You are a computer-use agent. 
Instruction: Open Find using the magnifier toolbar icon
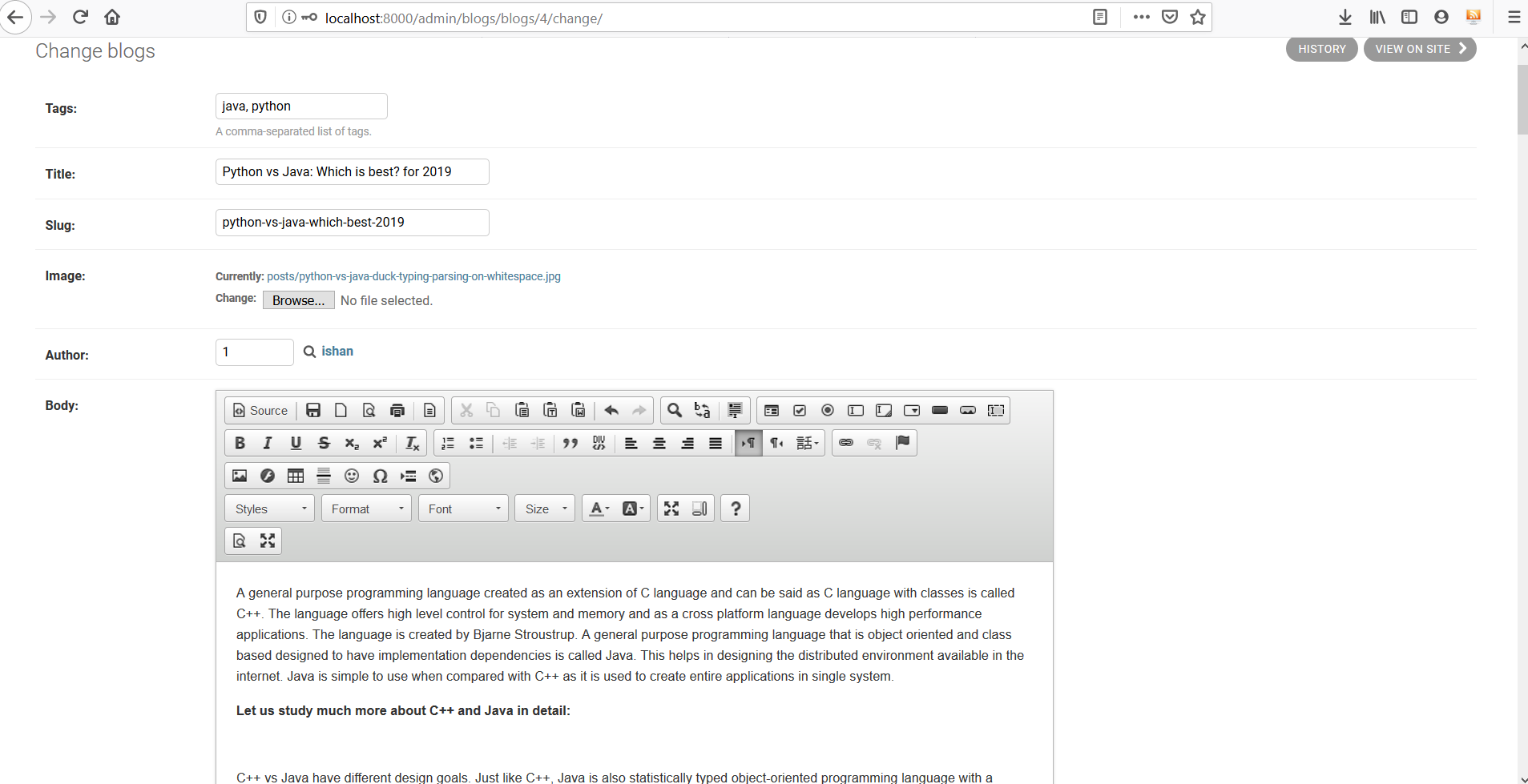675,410
